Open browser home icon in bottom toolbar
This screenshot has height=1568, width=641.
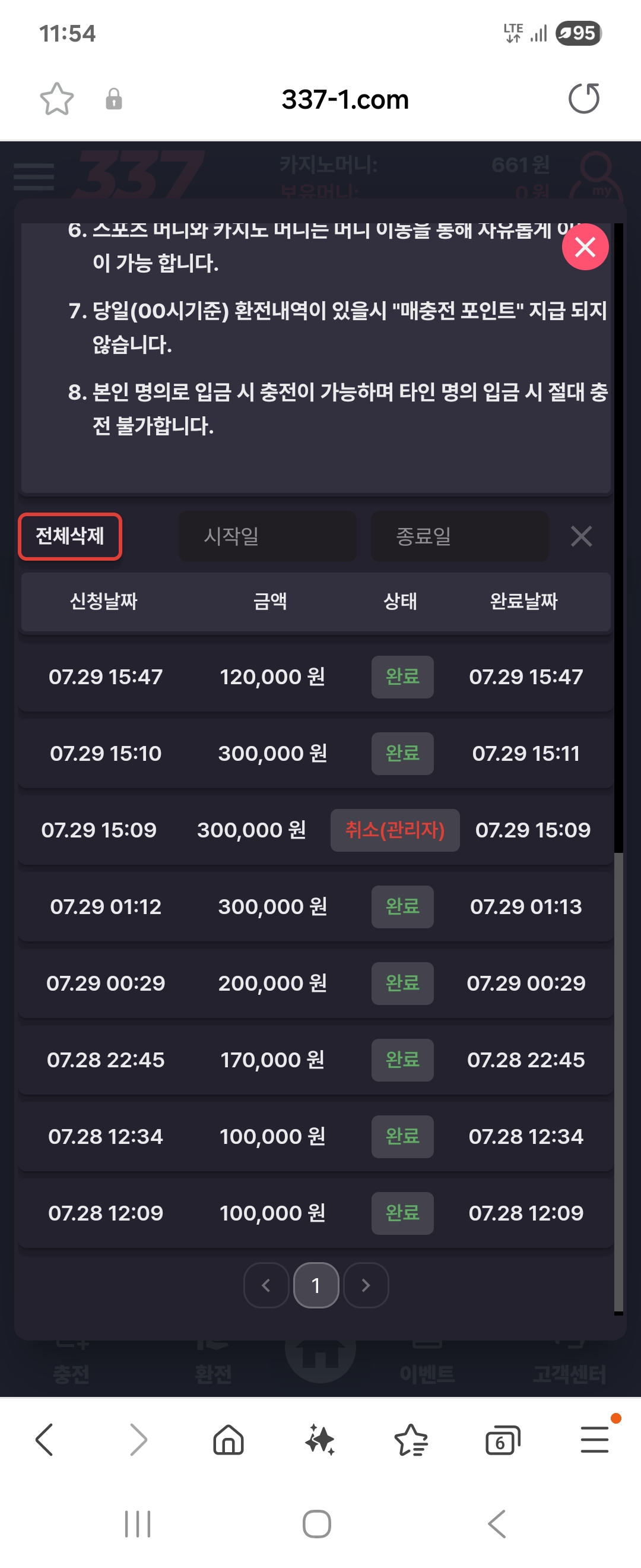pos(229,1440)
